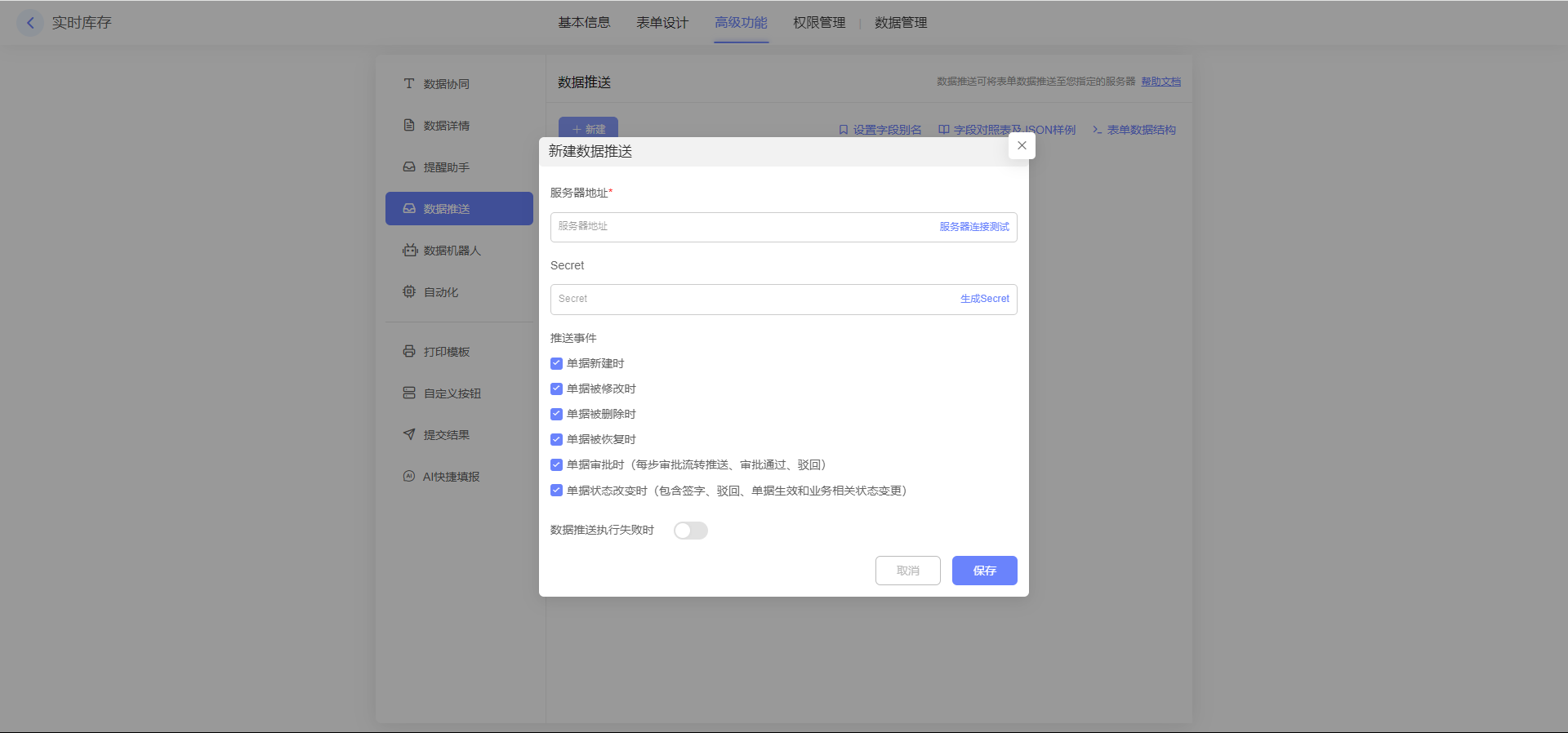Uncheck the 单据被删除时 checkbox
Screen dimensions: 1568x733
tap(556, 414)
